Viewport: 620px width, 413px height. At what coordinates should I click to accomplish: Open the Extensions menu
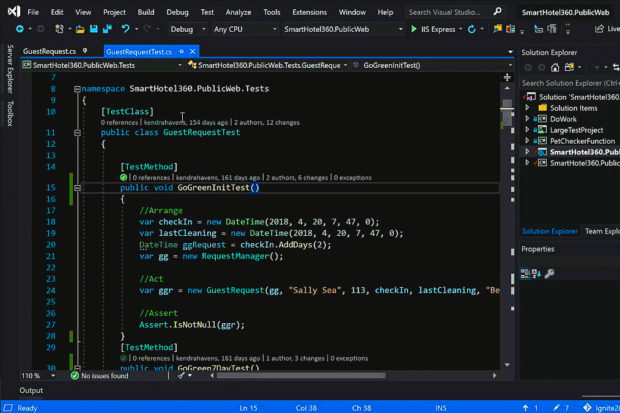click(310, 12)
